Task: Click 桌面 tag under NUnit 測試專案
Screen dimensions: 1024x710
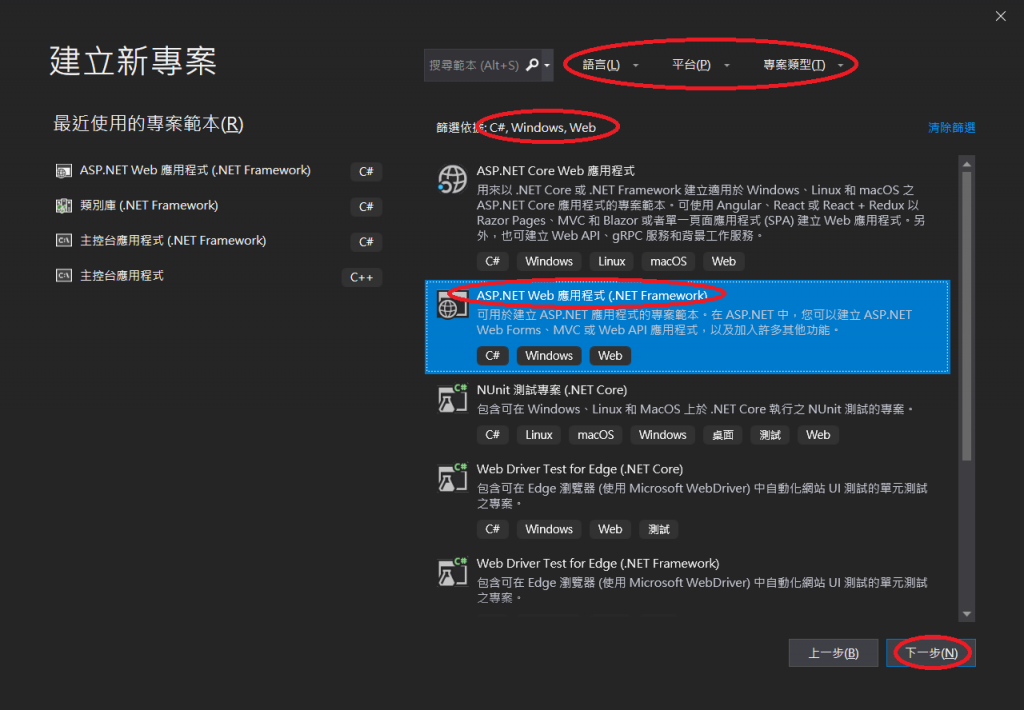Action: coord(722,435)
